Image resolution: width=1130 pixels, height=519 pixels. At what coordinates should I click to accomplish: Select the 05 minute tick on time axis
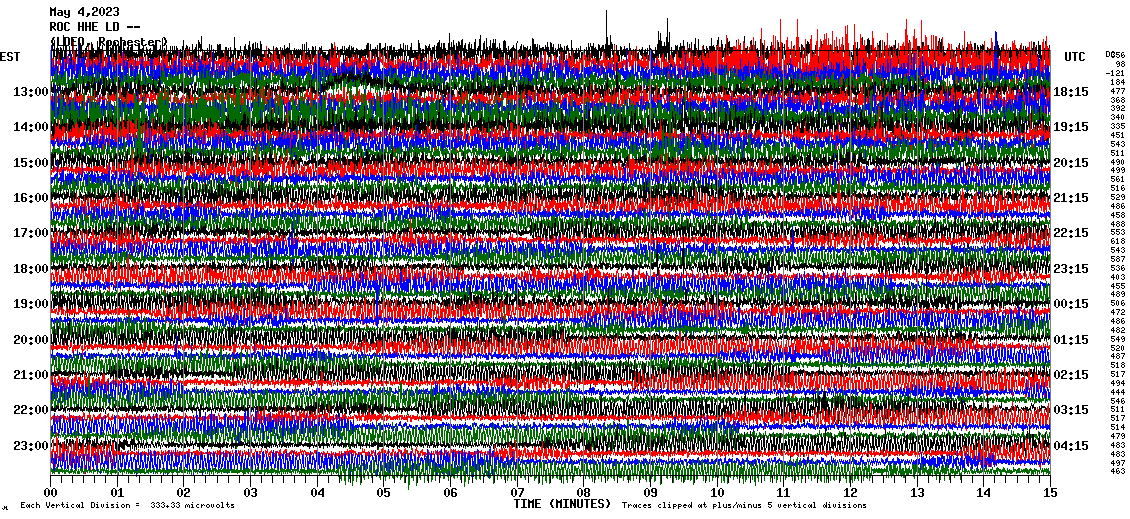[x=384, y=493]
